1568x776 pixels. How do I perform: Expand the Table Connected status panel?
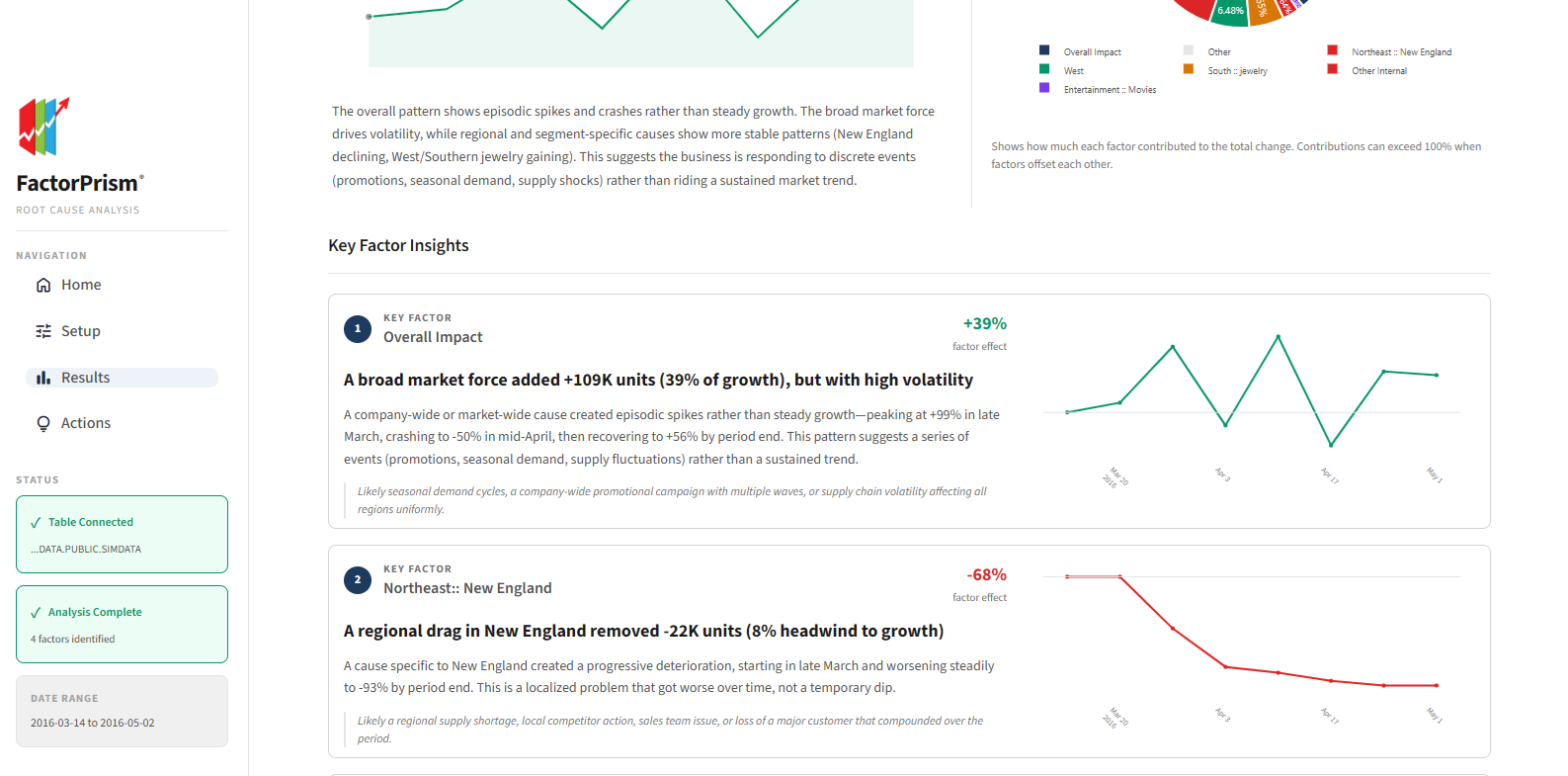[122, 534]
